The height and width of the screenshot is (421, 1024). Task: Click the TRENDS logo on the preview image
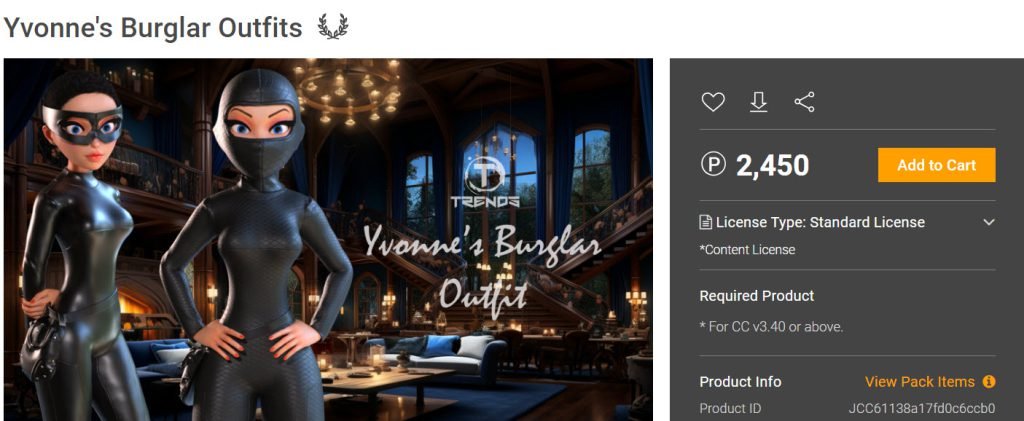[x=485, y=182]
